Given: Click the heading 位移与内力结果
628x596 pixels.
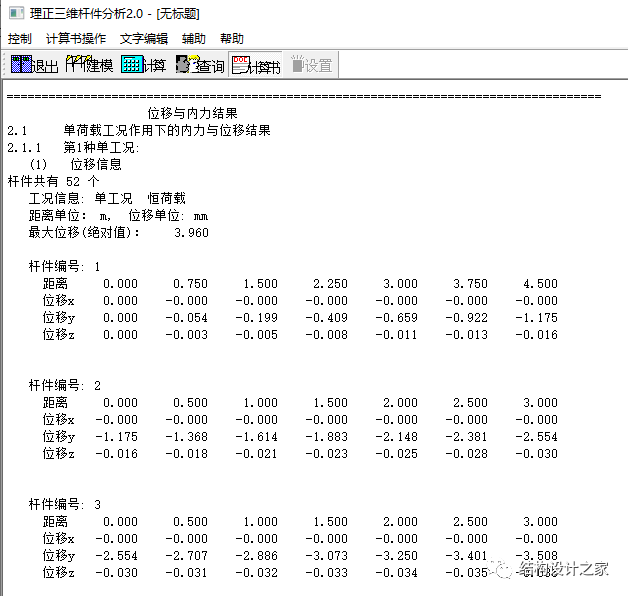Looking at the screenshot, I should click(x=192, y=113).
